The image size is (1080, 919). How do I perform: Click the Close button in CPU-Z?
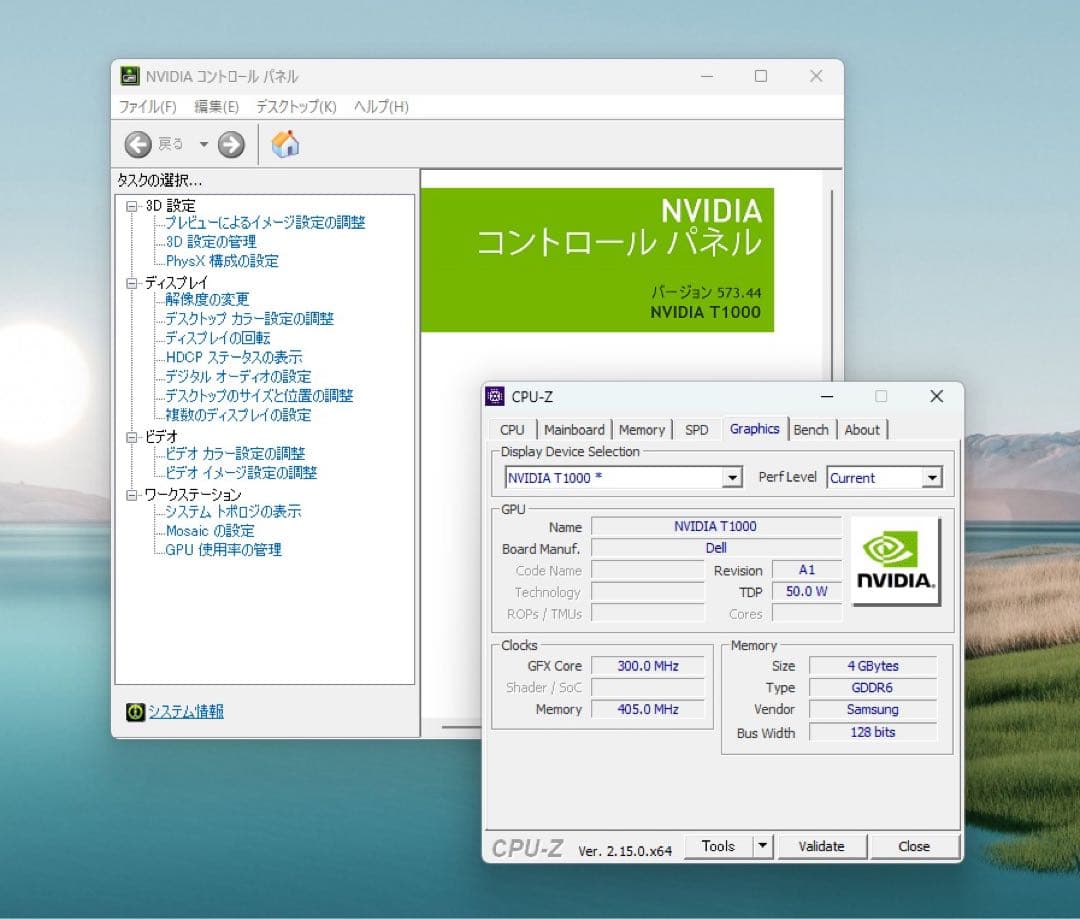[x=914, y=847]
